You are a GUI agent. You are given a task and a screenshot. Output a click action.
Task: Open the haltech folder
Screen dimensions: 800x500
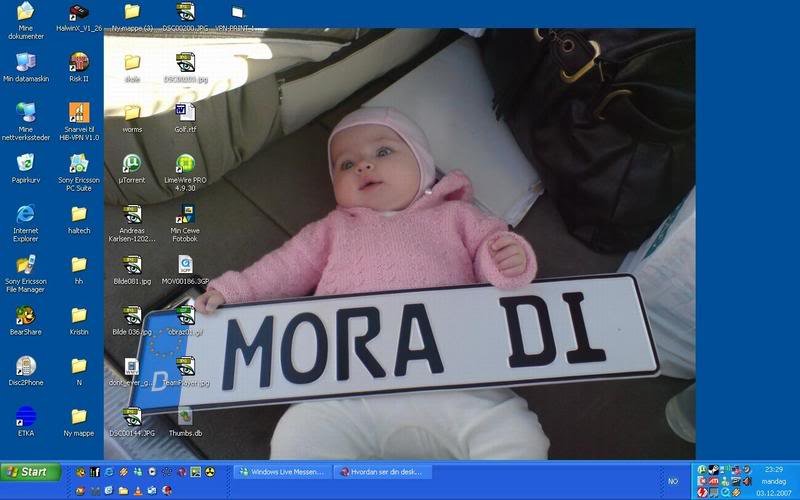click(x=78, y=214)
